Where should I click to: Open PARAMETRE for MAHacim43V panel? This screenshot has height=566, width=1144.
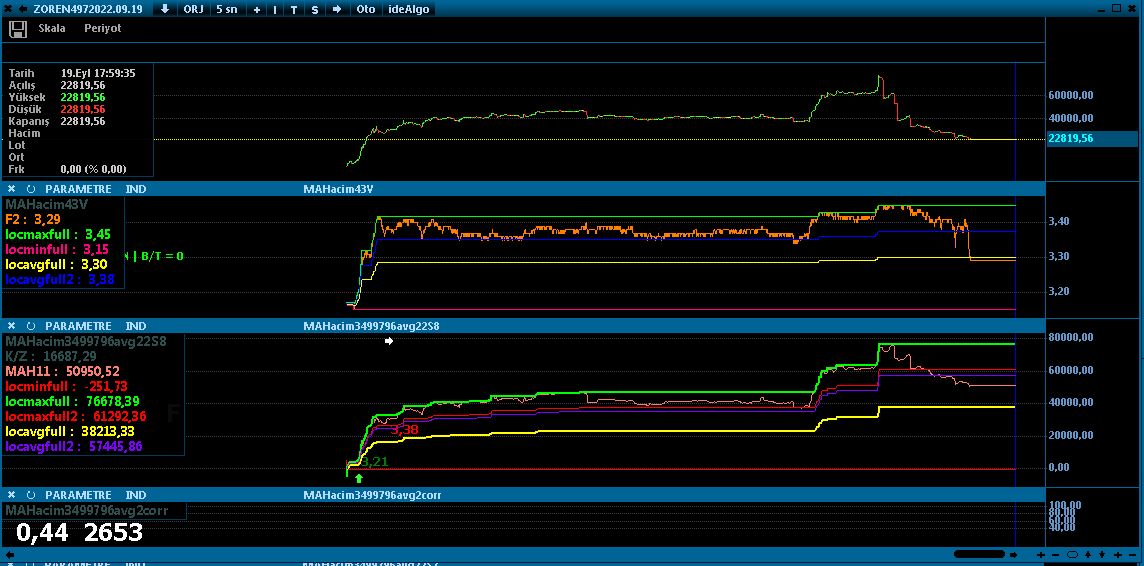coord(78,189)
